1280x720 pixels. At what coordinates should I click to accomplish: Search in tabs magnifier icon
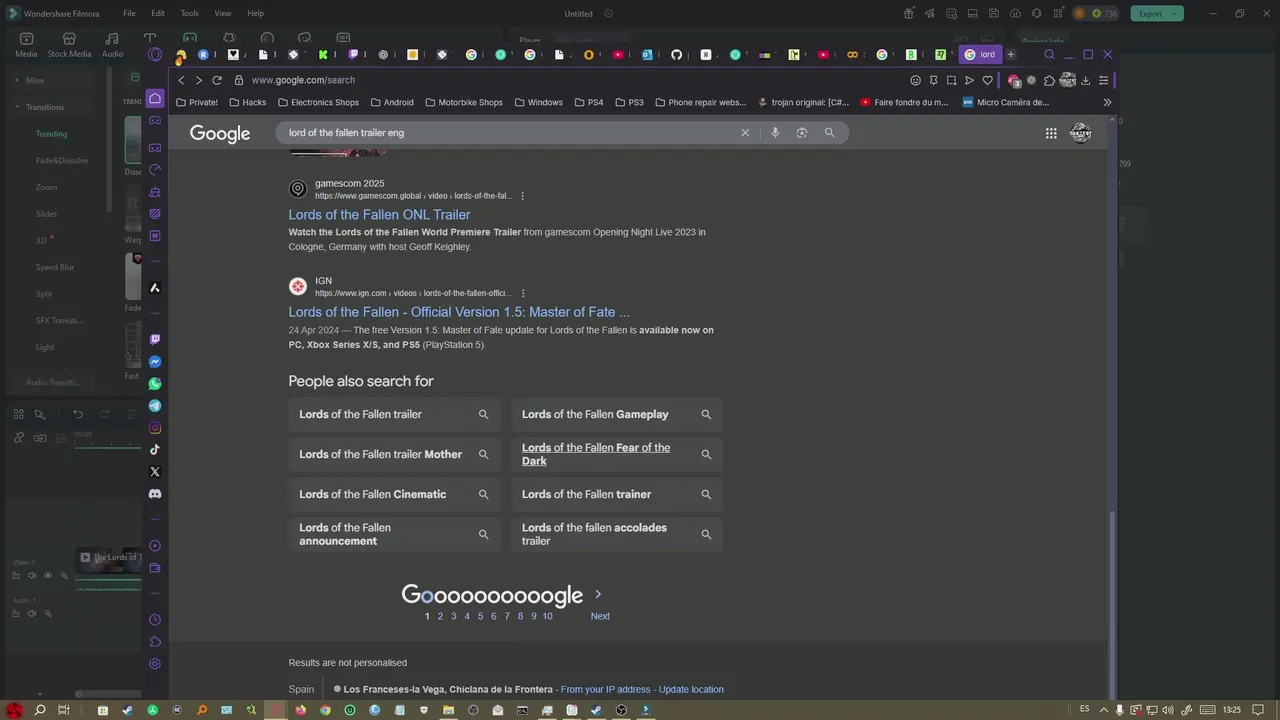click(1049, 55)
